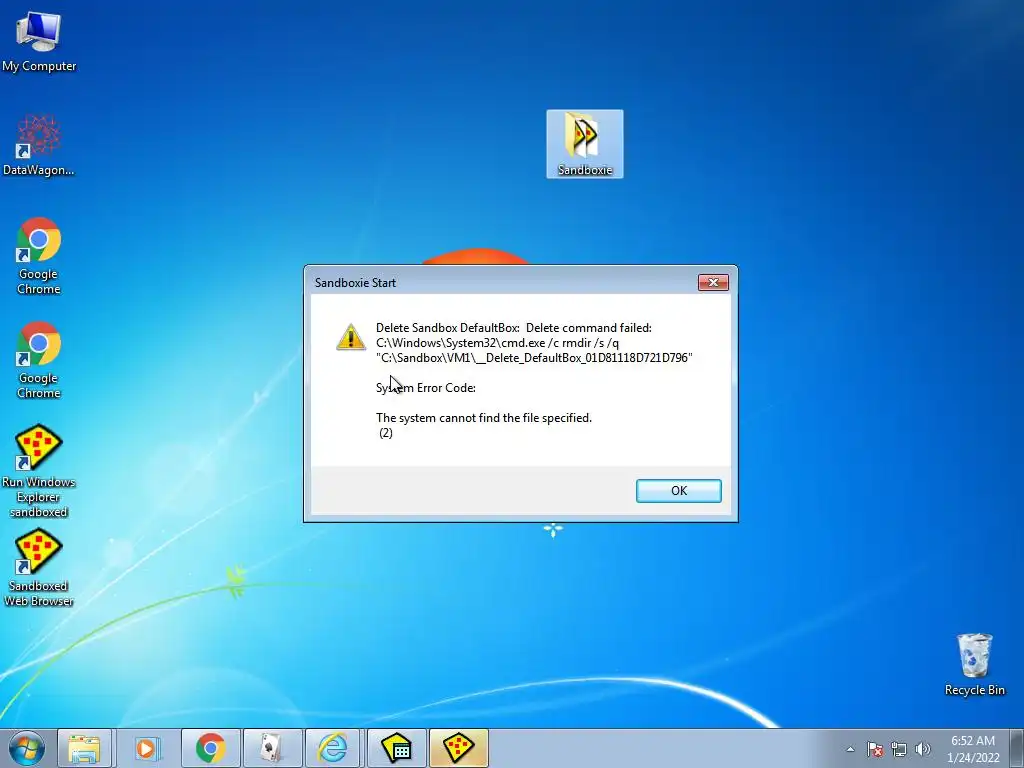Open Google Chrome from taskbar
Viewport: 1024px width, 768px height.
tap(210, 748)
